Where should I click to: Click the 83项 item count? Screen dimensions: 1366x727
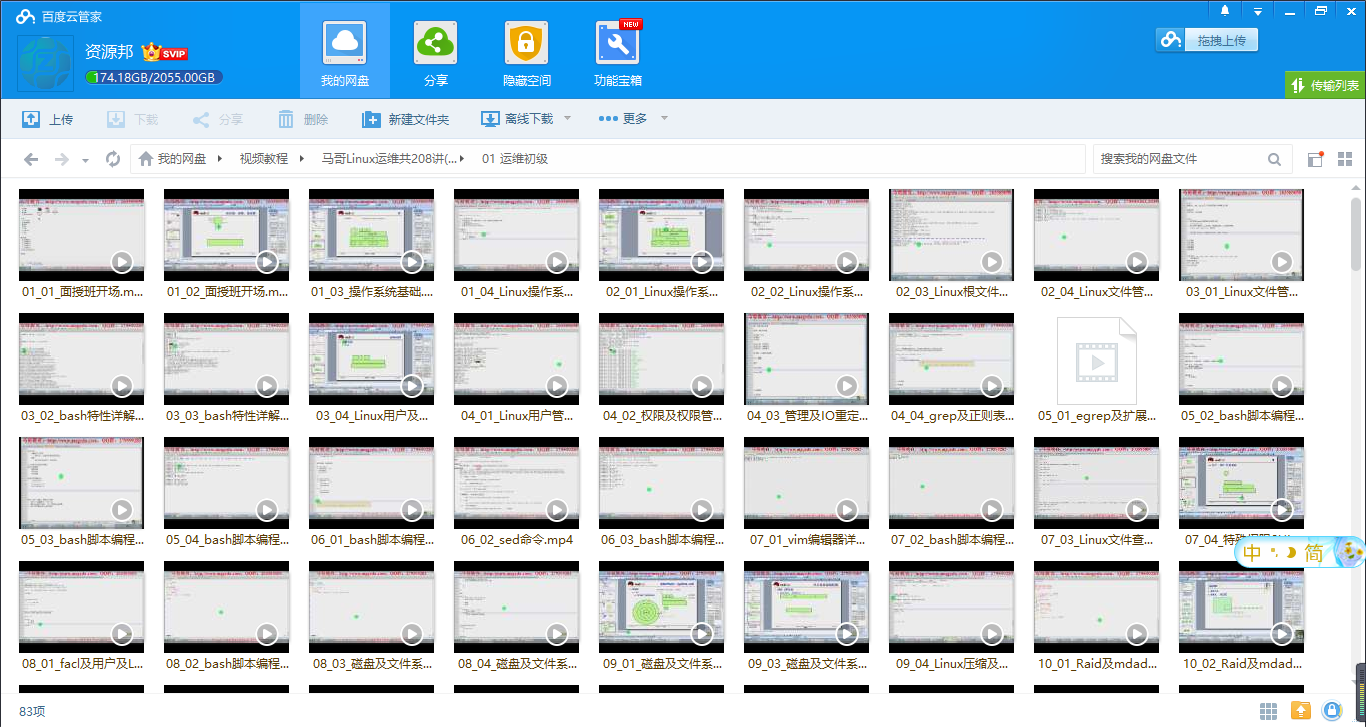click(x=32, y=712)
